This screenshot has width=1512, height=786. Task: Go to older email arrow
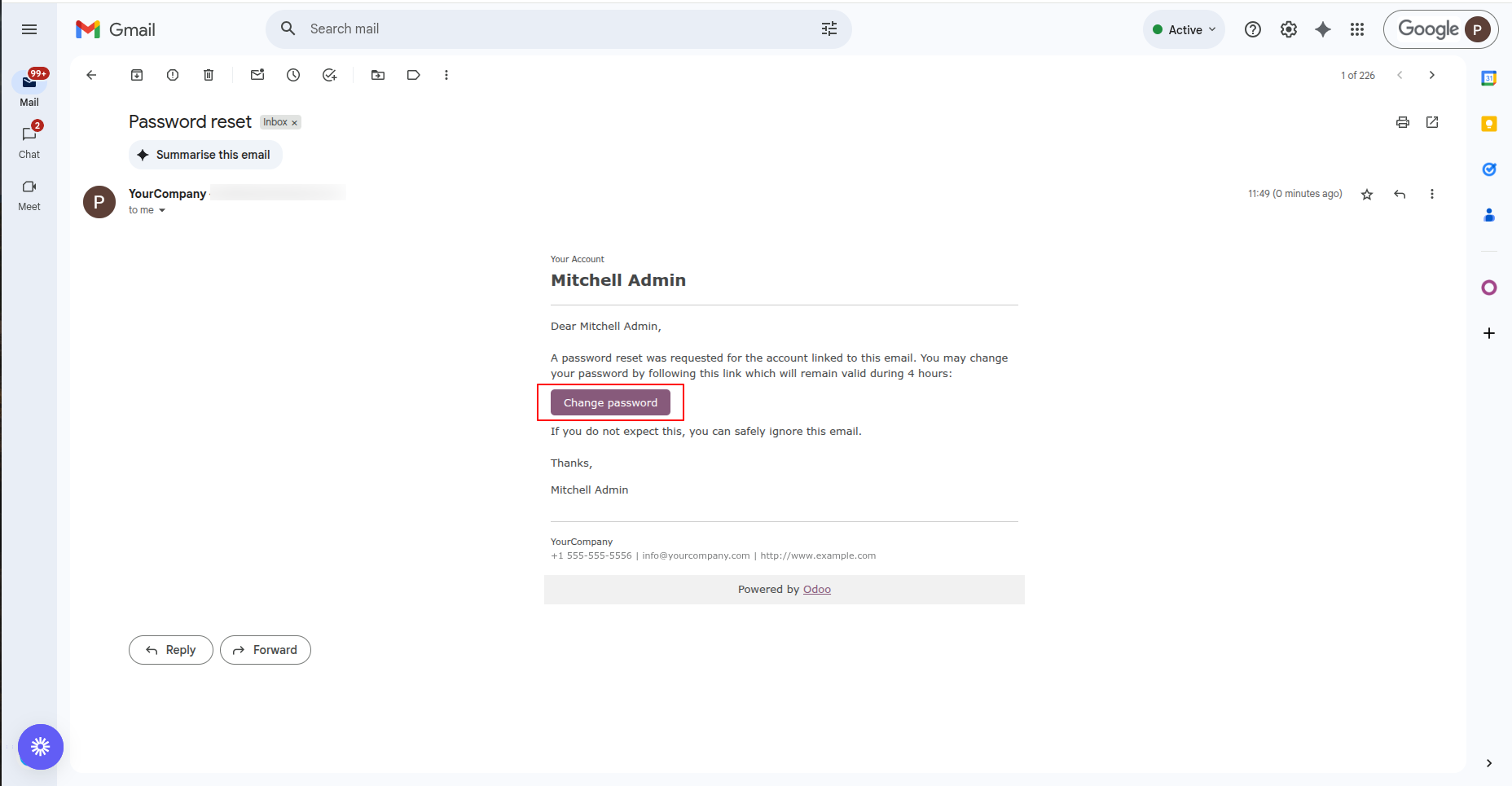(x=1432, y=75)
